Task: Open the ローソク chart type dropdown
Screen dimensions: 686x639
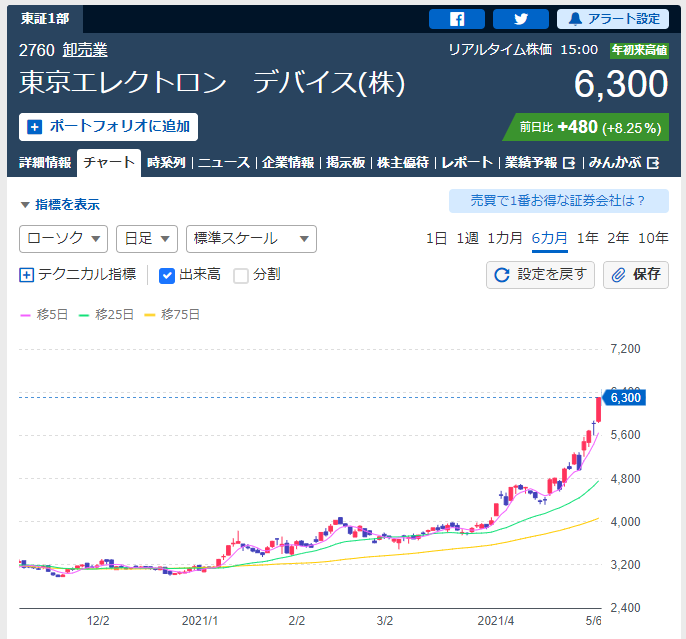Action: point(63,239)
